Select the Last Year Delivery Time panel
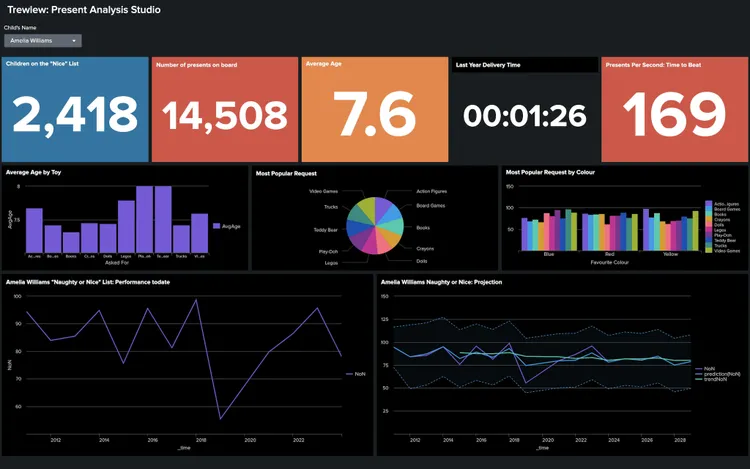 pyautogui.click(x=524, y=110)
